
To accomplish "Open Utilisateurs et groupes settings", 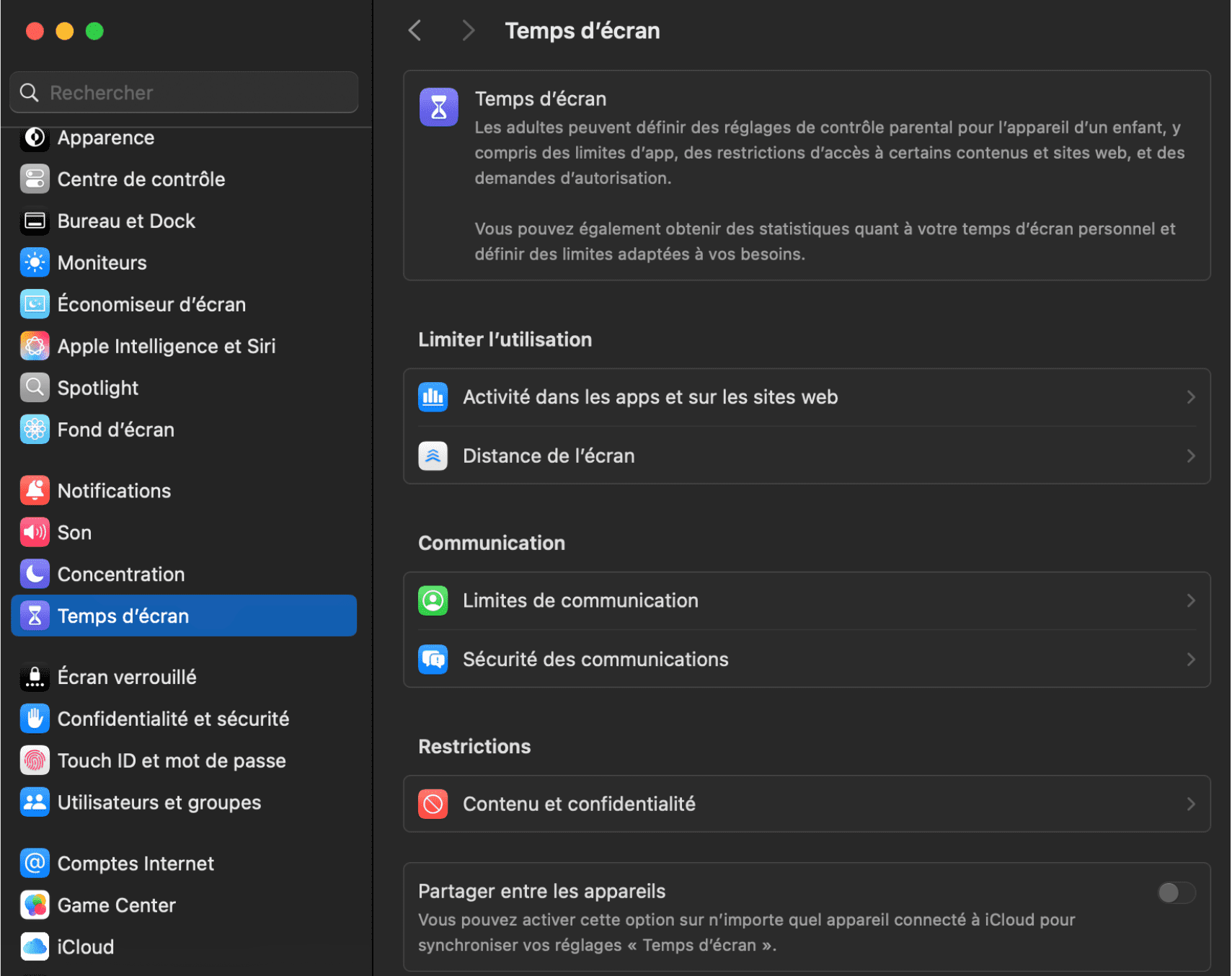I will pyautogui.click(x=159, y=802).
